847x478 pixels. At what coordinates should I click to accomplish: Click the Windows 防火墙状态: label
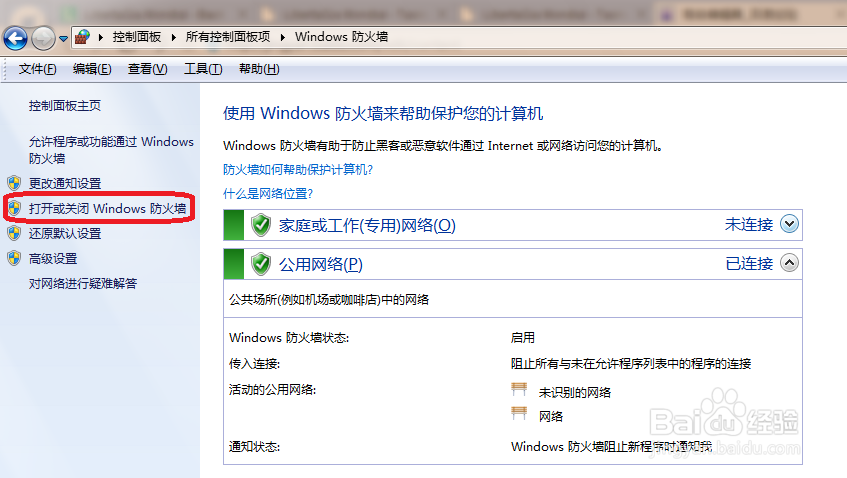[289, 338]
